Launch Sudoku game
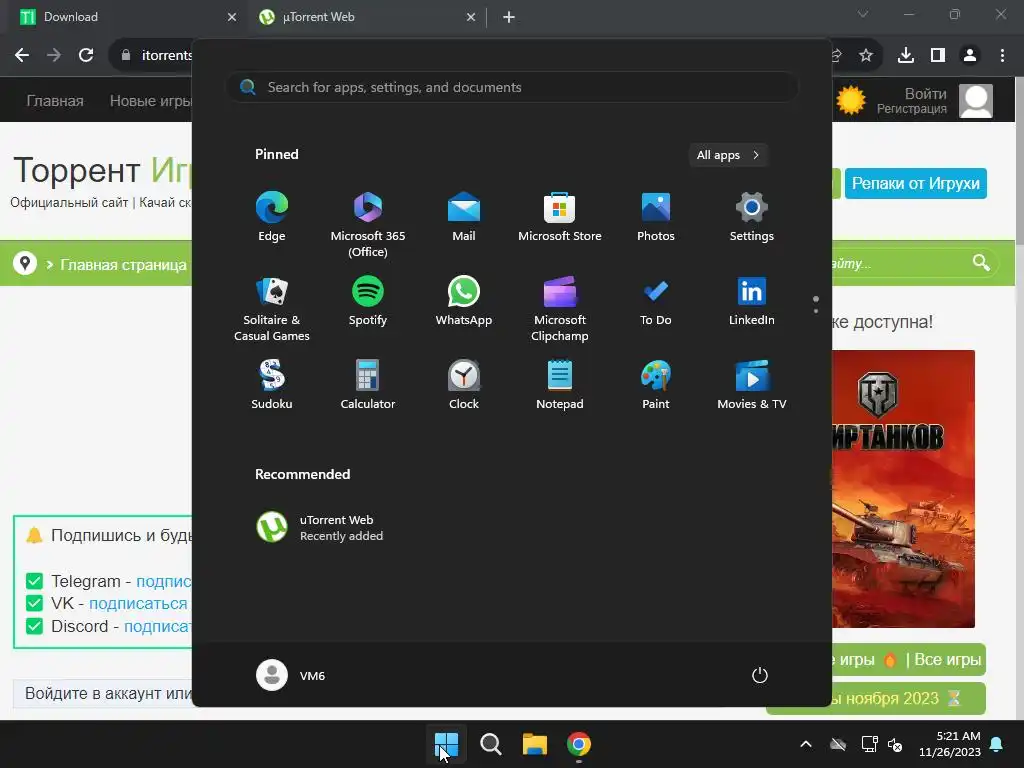The image size is (1024, 768). pos(272,385)
